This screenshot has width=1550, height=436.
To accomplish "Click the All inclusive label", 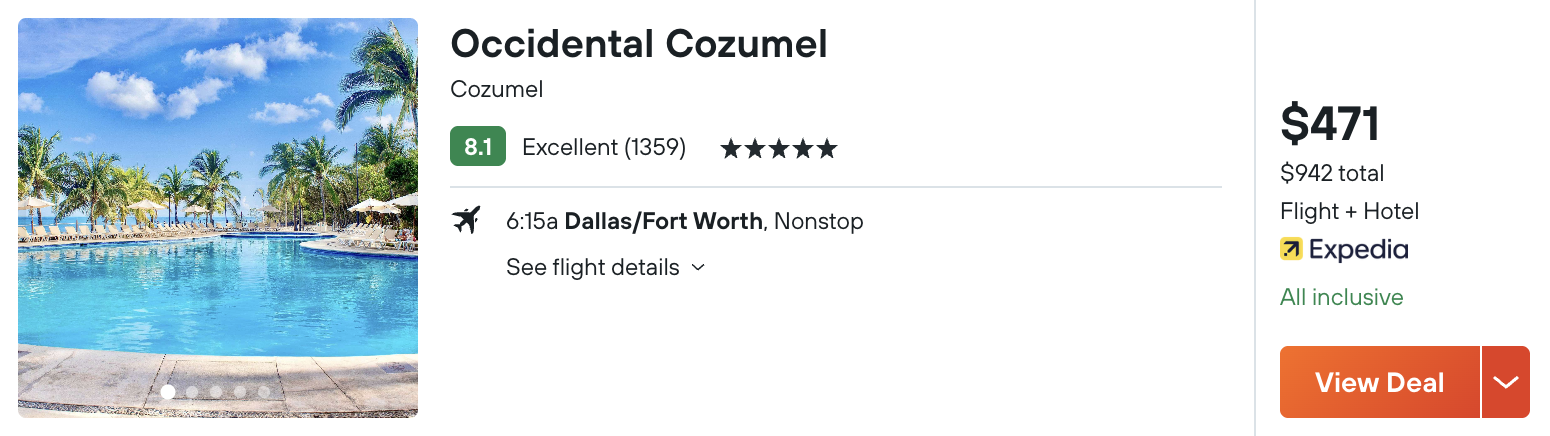I will [x=1341, y=297].
